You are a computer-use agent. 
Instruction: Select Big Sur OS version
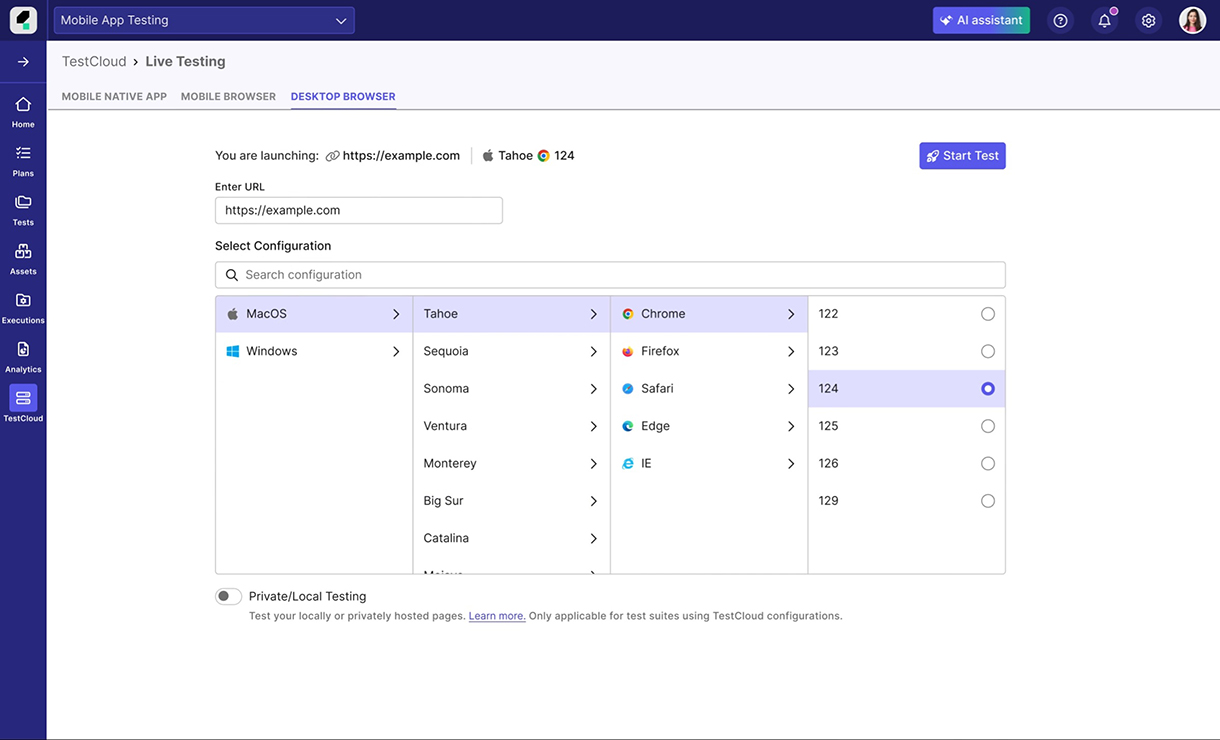click(x=511, y=501)
